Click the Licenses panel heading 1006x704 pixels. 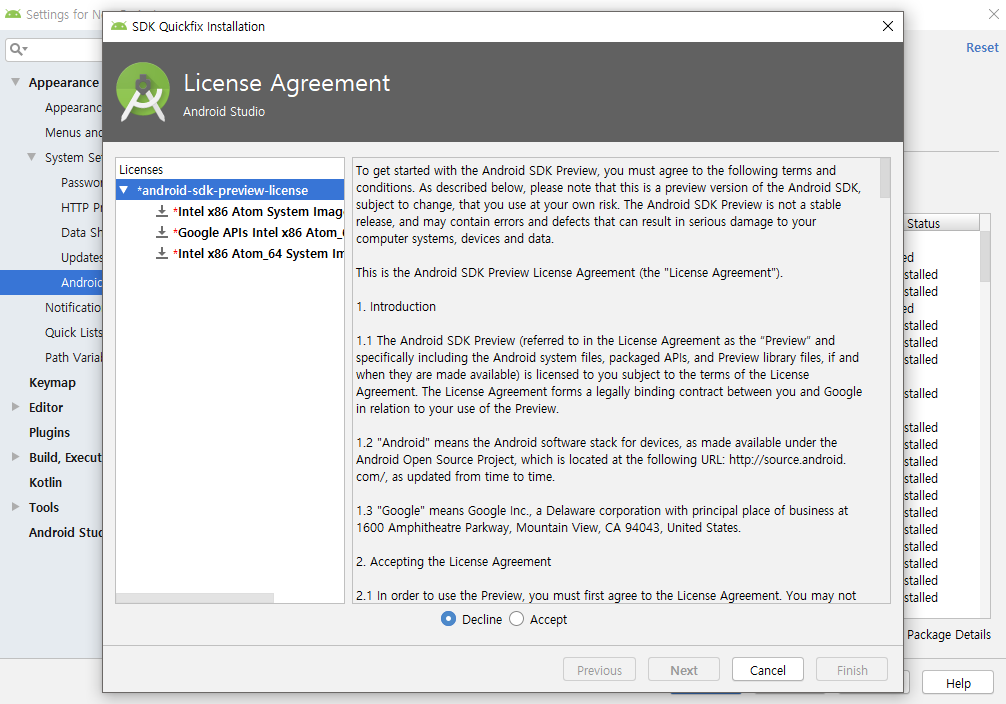141,169
